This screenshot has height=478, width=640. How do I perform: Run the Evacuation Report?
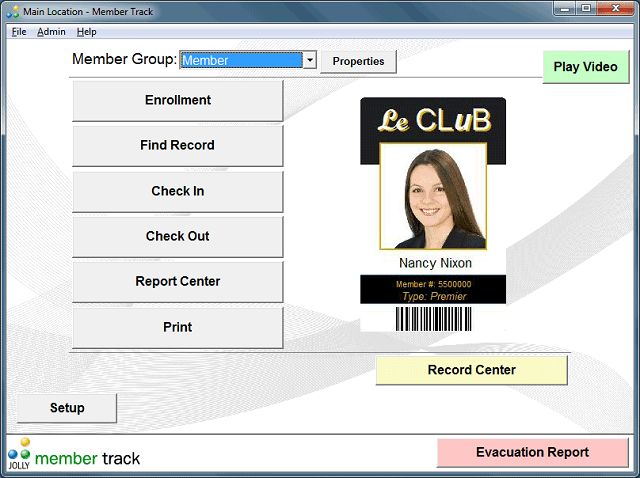pos(532,452)
